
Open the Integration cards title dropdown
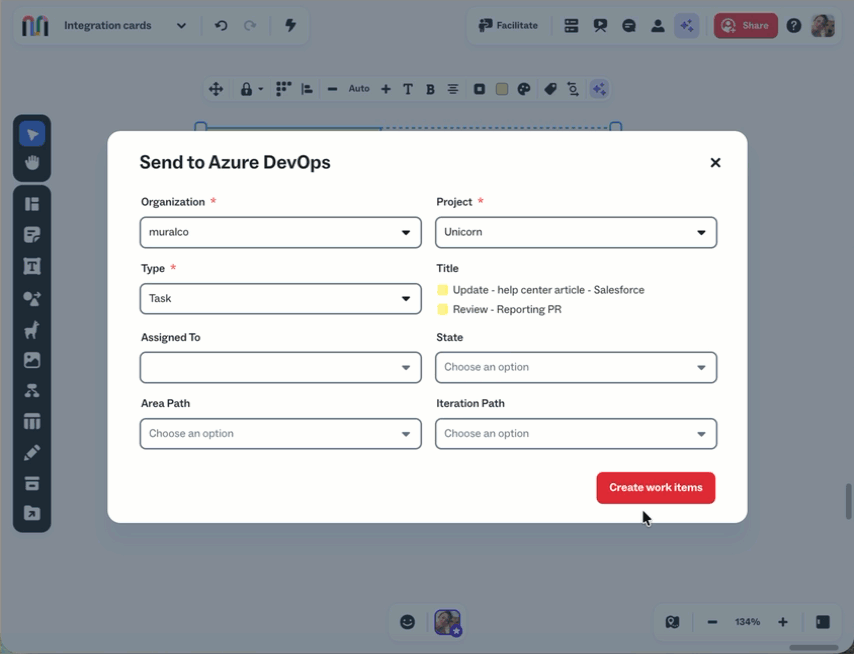(x=181, y=26)
